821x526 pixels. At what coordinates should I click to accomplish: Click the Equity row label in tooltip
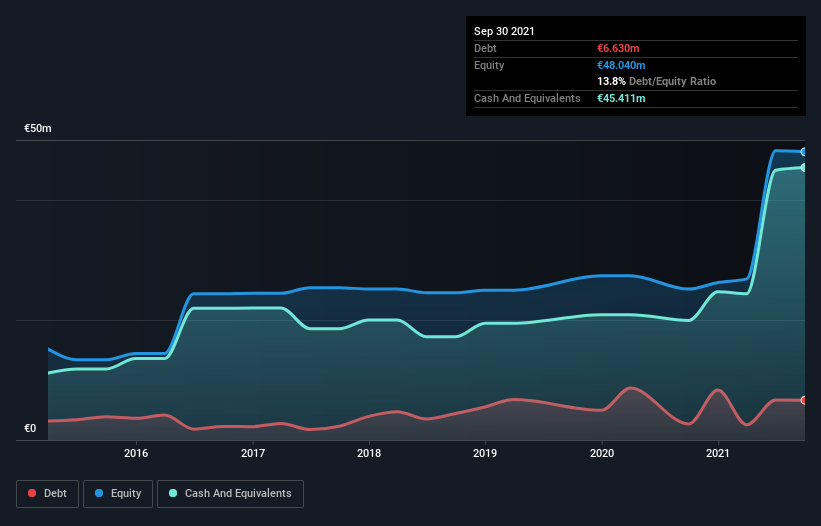[x=489, y=65]
